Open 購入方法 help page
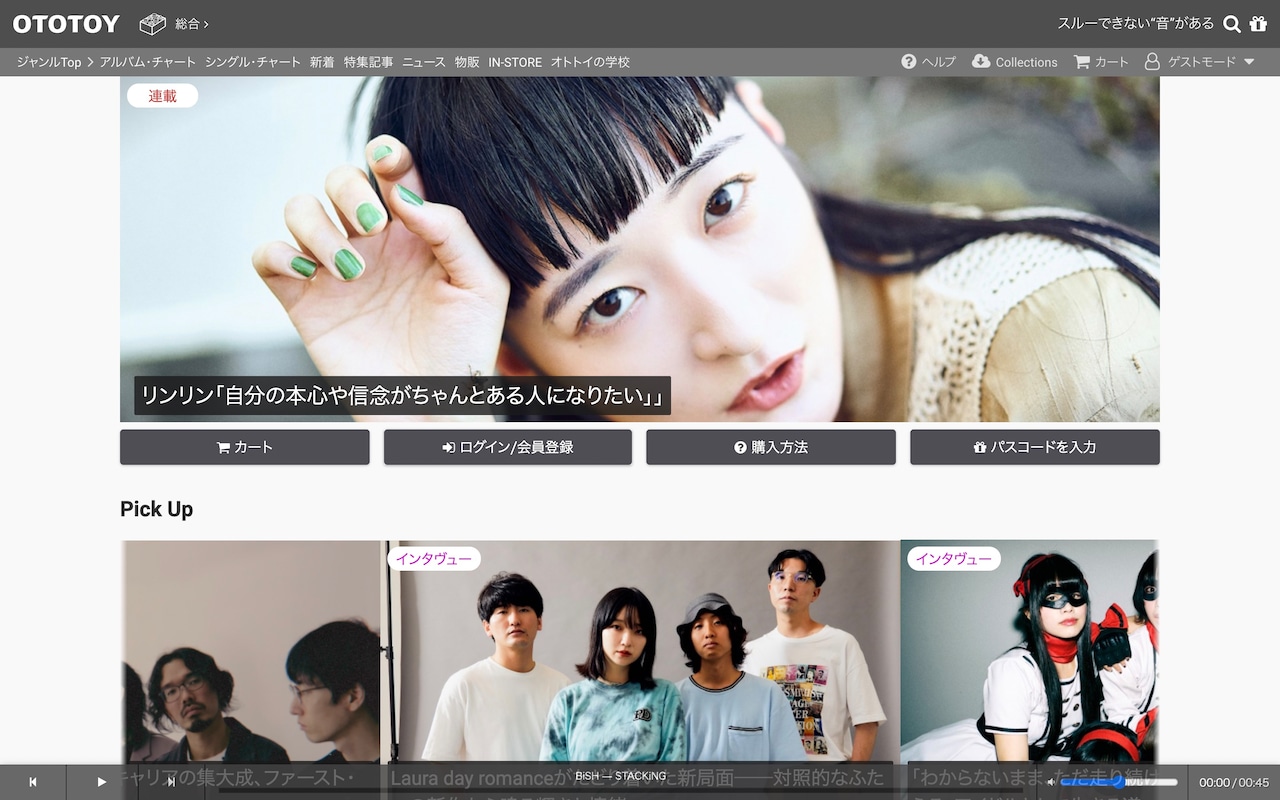This screenshot has width=1280, height=800. [x=771, y=447]
